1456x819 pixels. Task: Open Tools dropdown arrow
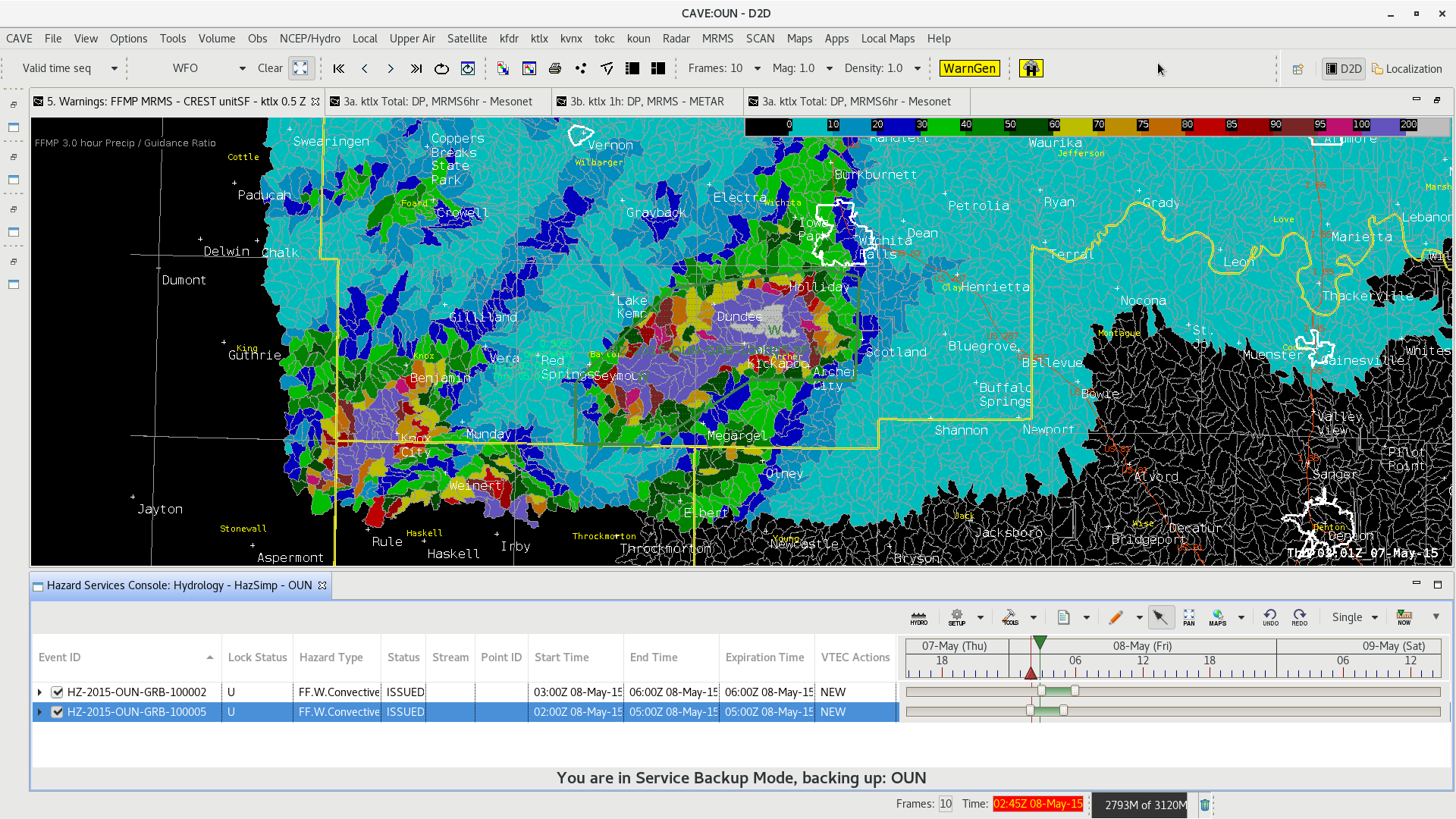[1034, 617]
